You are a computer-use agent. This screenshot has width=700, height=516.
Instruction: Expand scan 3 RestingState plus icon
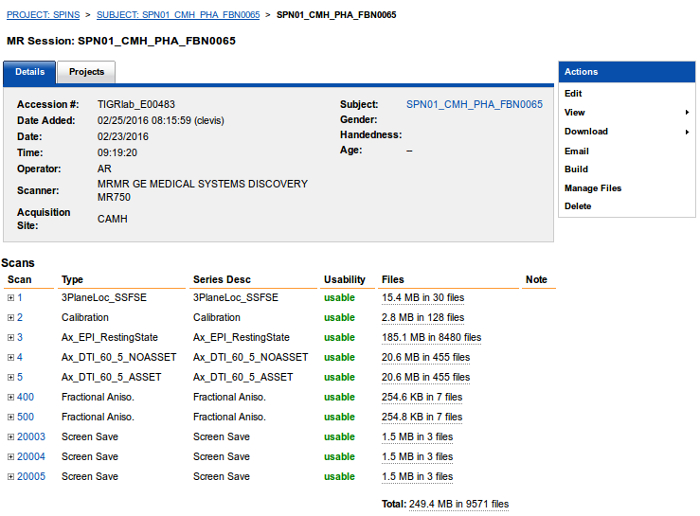pyautogui.click(x=11, y=337)
